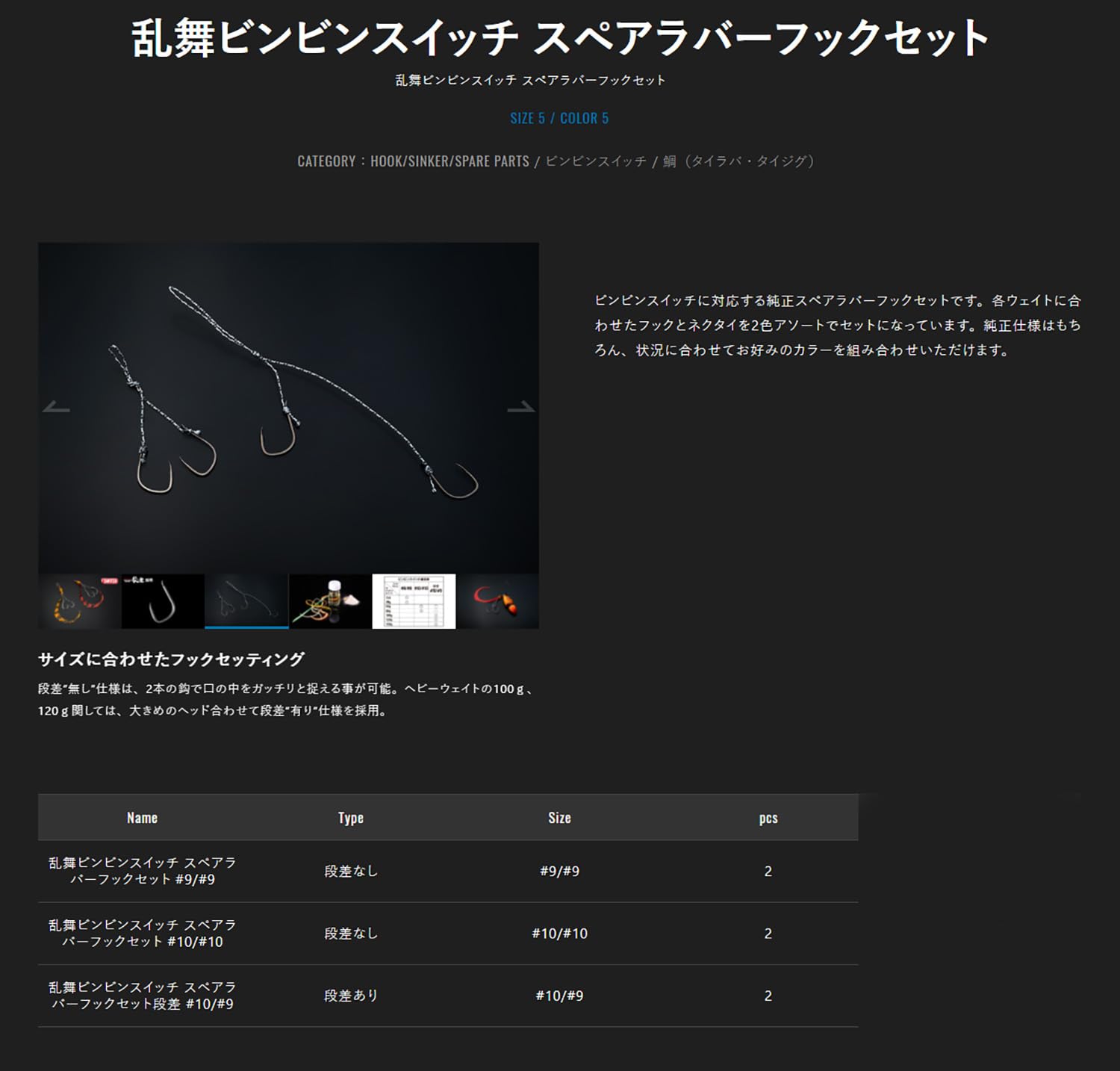Select the スペアラバーフックセット #10/#10 name cell

coord(142,934)
